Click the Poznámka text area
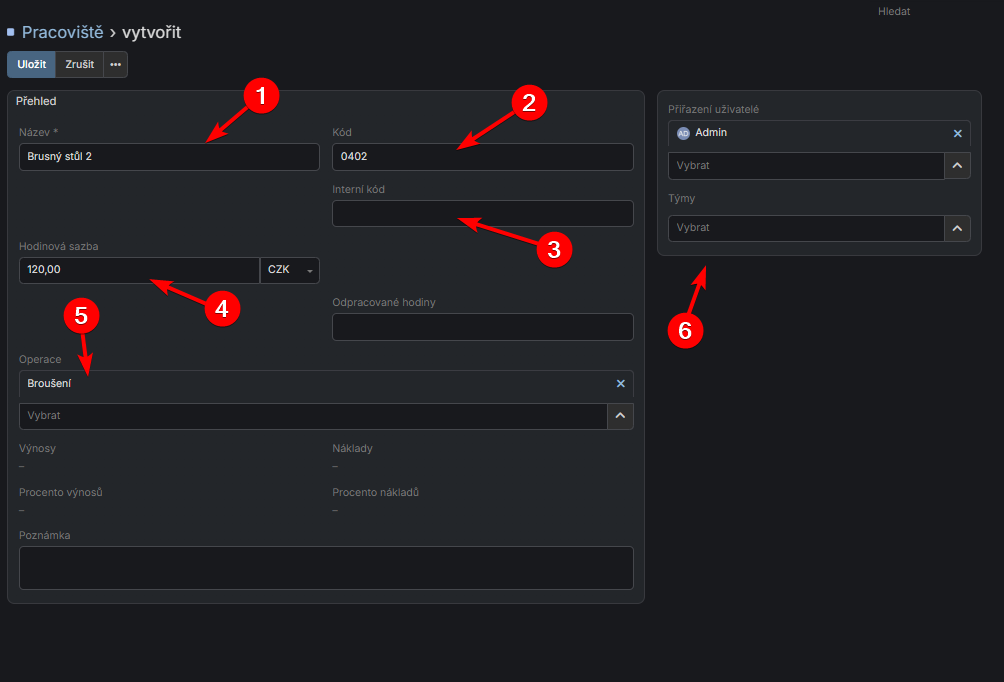The image size is (1004, 682). pos(326,568)
